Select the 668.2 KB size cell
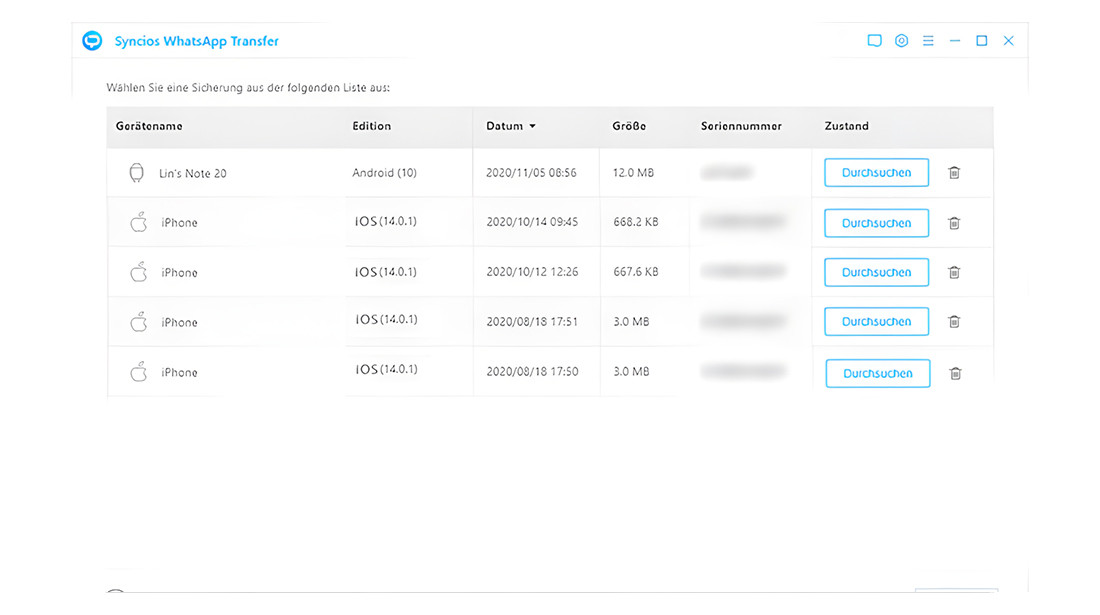 (x=636, y=222)
